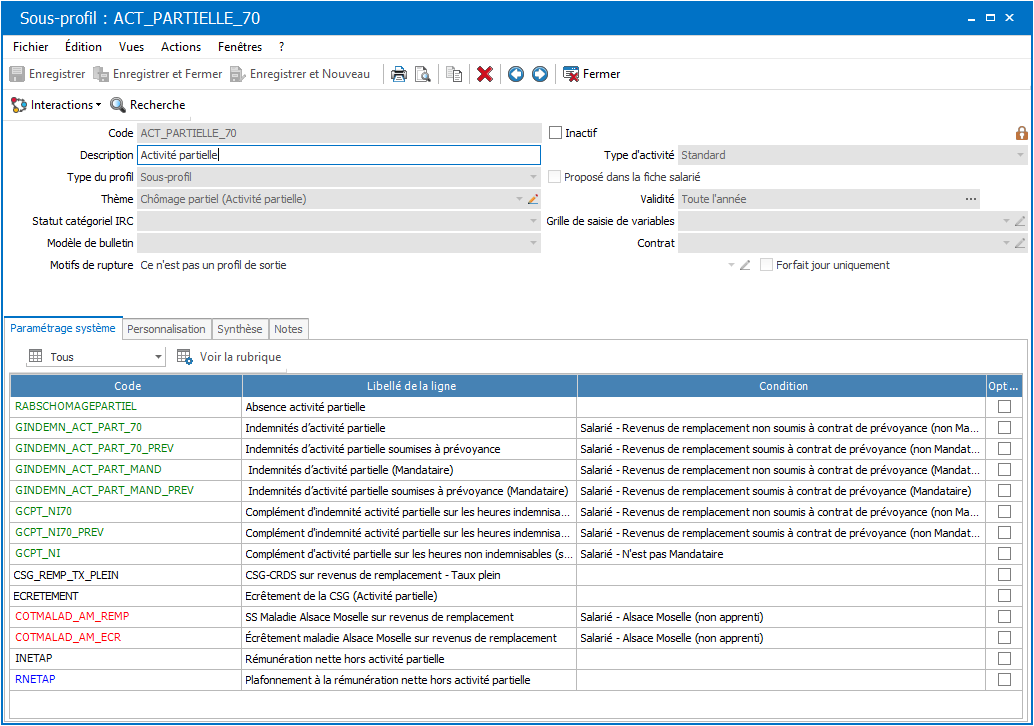Open Type du profil dropdown

[533, 177]
